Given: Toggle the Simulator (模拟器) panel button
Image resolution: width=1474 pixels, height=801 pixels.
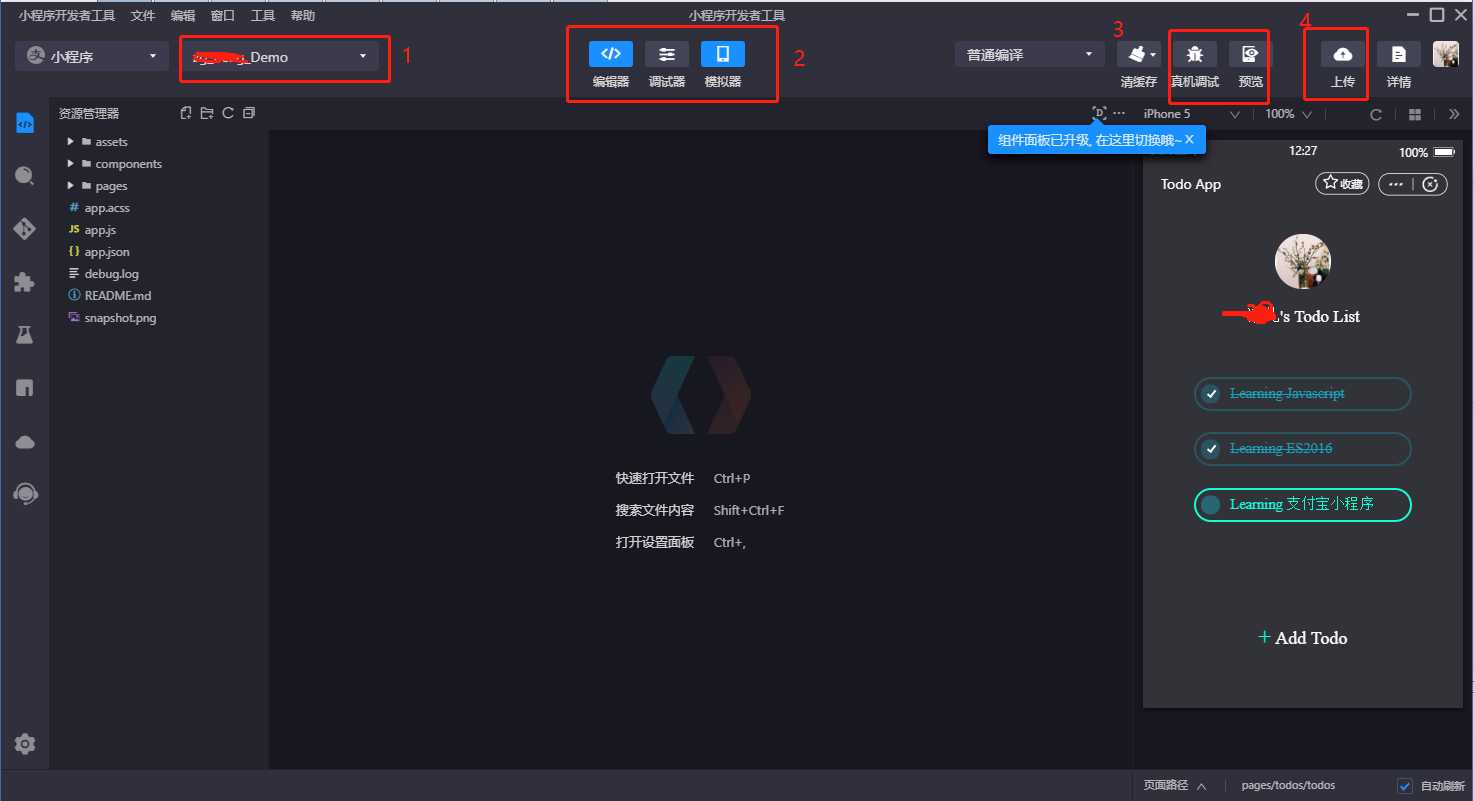Looking at the screenshot, I should (x=722, y=55).
